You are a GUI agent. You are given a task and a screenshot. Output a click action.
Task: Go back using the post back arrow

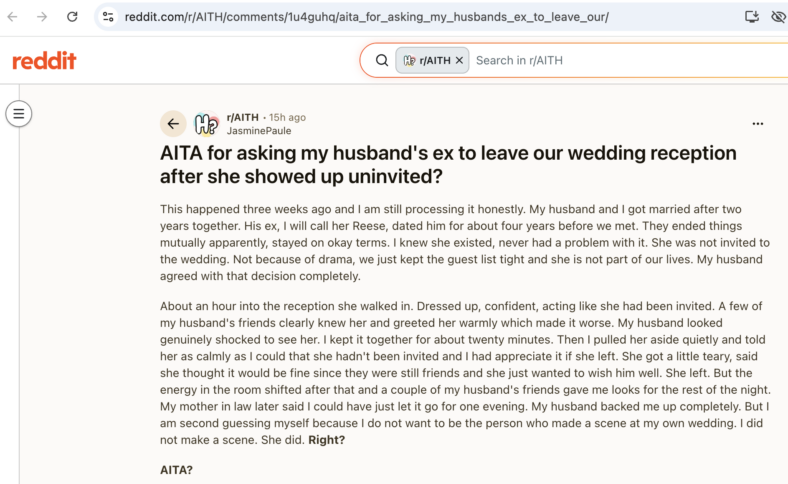pyautogui.click(x=173, y=124)
